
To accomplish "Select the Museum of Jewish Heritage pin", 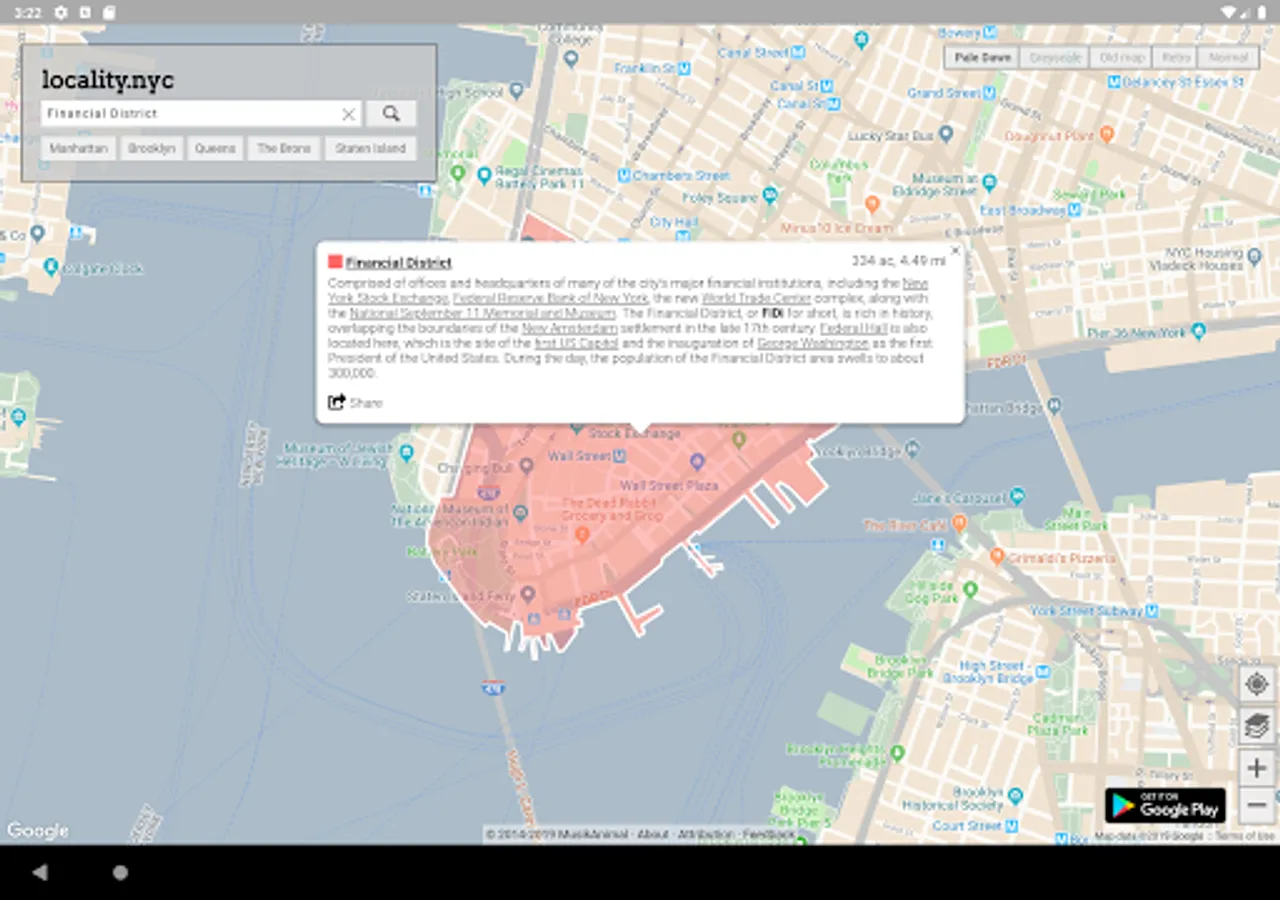I will coord(405,453).
